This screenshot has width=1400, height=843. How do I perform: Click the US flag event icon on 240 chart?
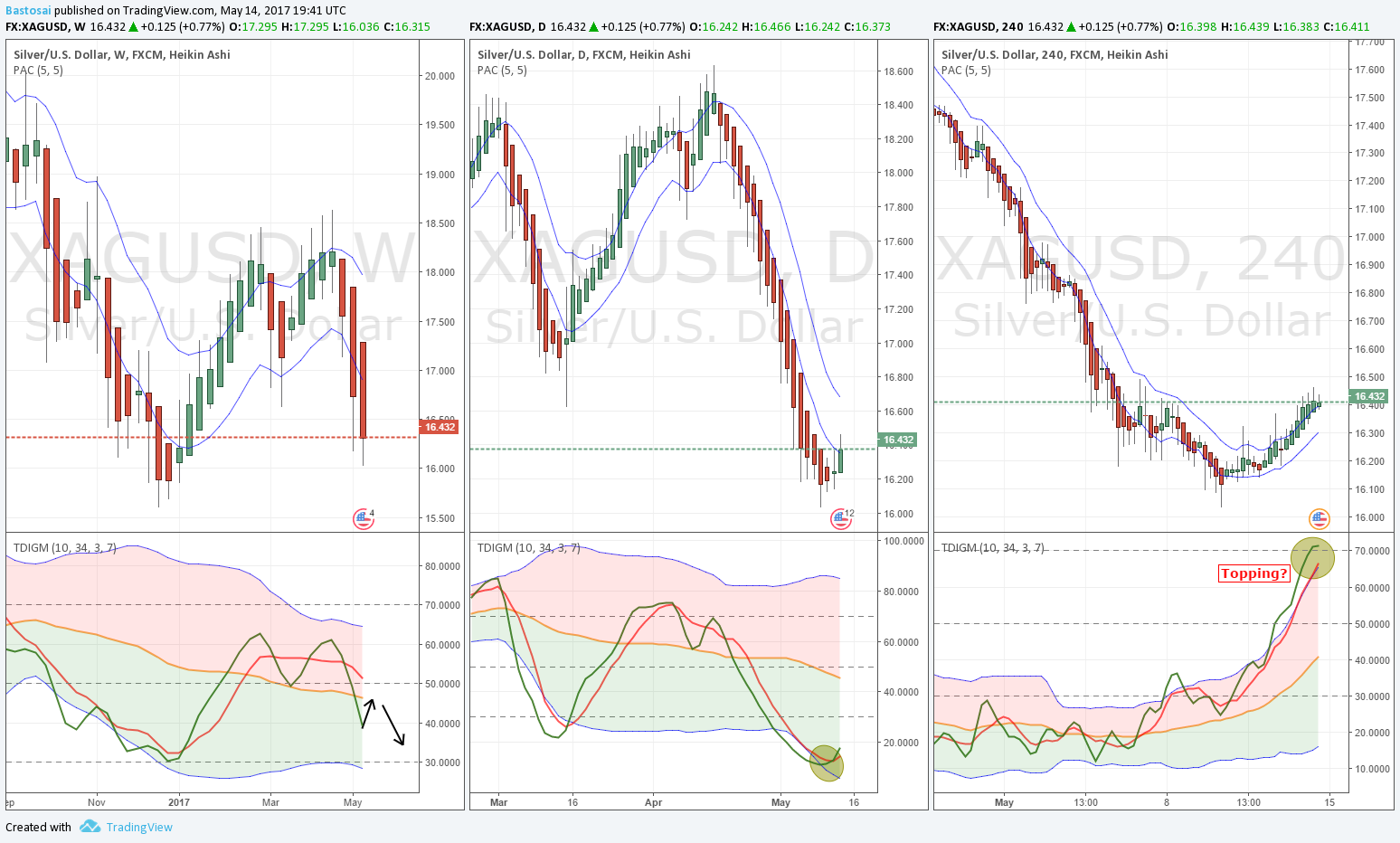1320,518
